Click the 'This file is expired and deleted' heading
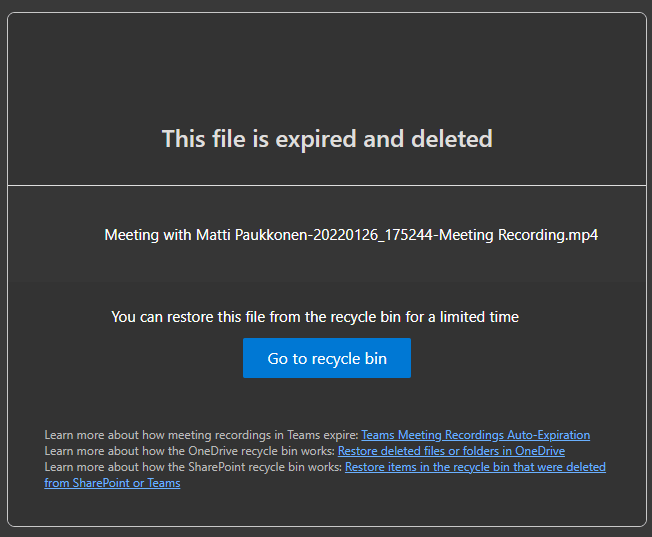The height and width of the screenshot is (537, 652). (327, 138)
